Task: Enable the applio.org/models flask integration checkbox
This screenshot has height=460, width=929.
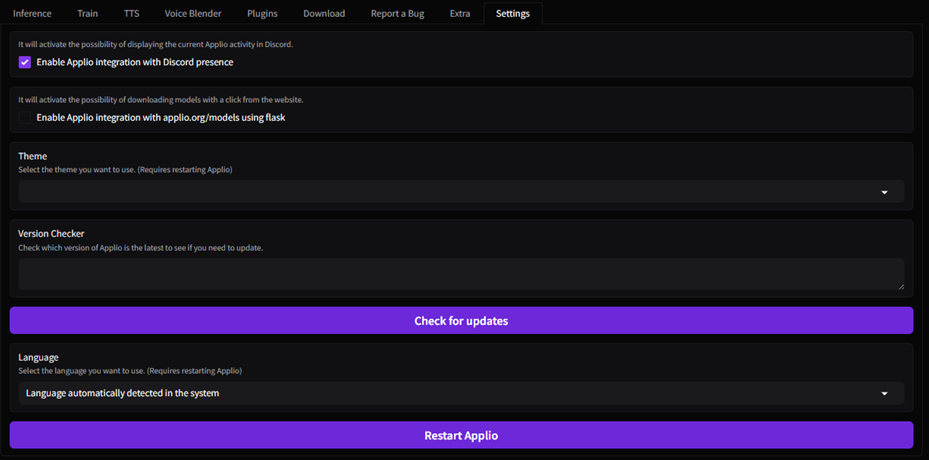Action: pyautogui.click(x=25, y=117)
